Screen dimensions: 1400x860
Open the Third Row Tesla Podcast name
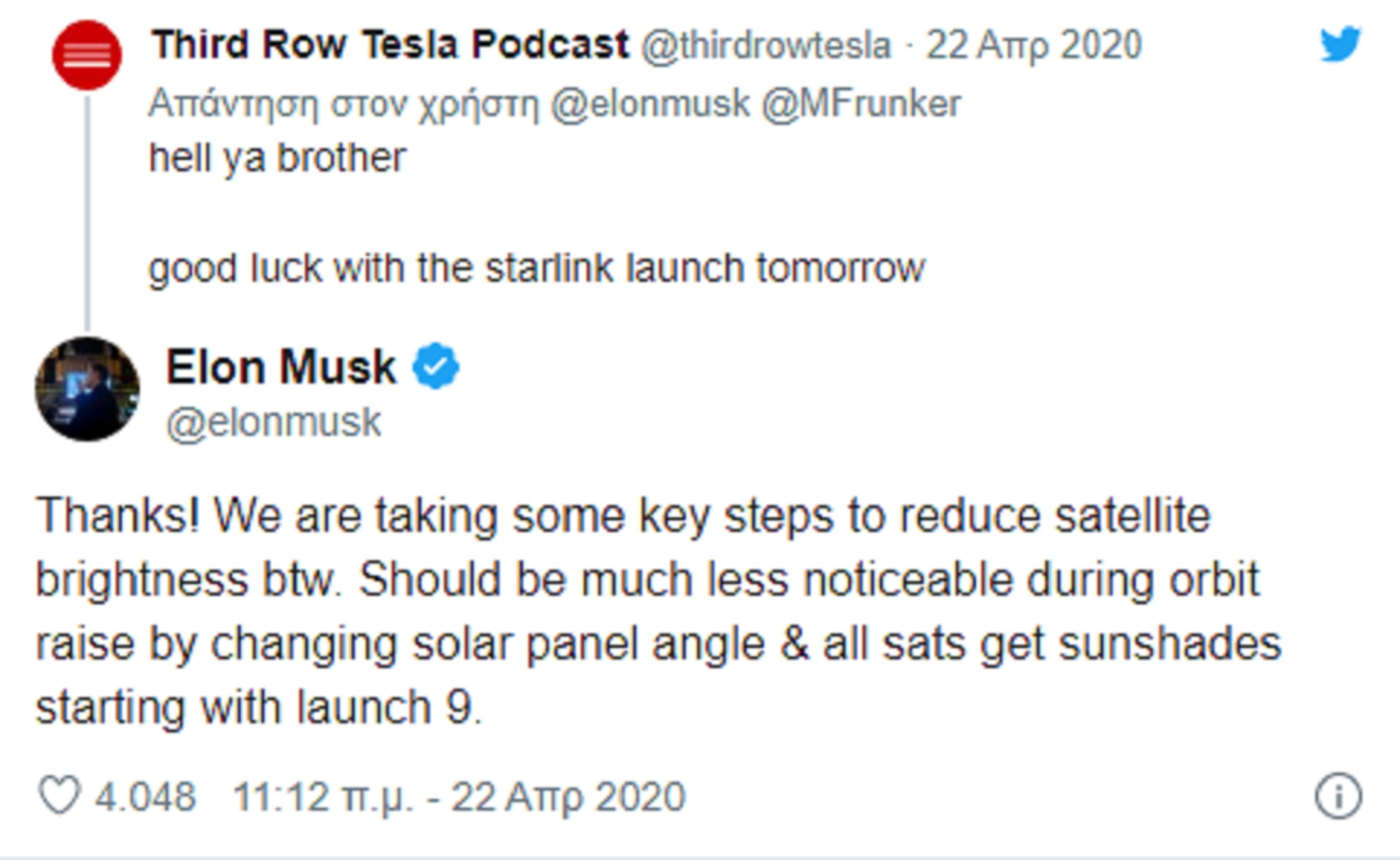tap(390, 44)
